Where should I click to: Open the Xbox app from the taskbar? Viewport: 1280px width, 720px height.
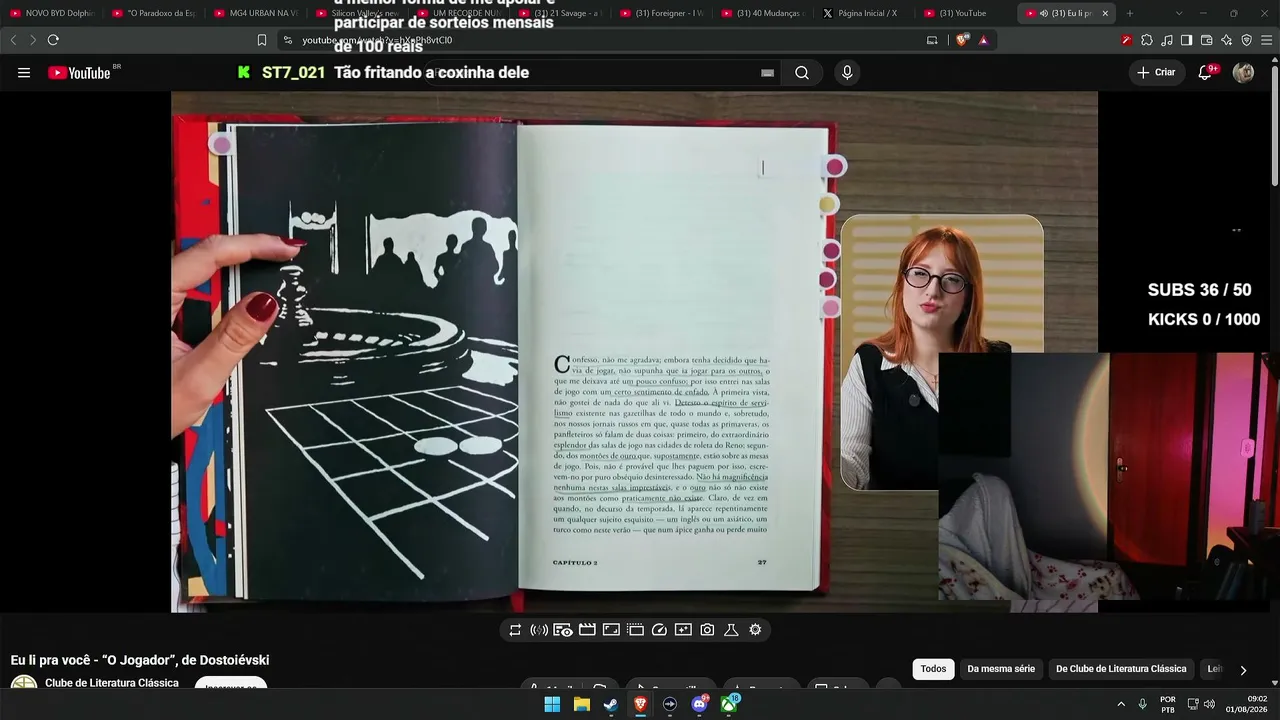click(x=729, y=704)
